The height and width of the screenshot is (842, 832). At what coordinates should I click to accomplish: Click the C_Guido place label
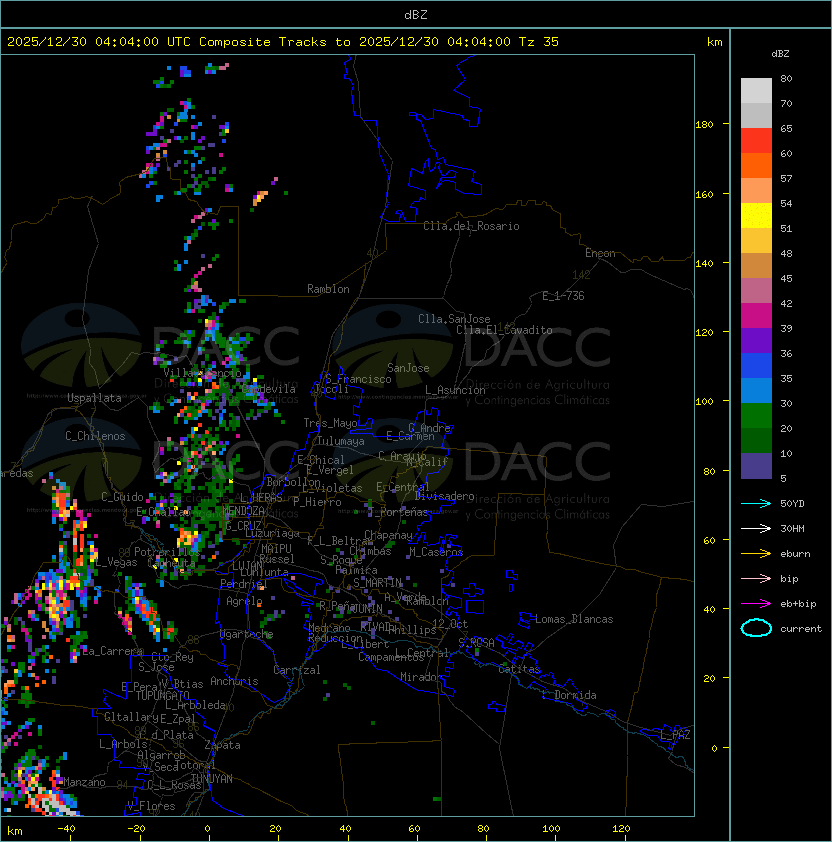(122, 497)
